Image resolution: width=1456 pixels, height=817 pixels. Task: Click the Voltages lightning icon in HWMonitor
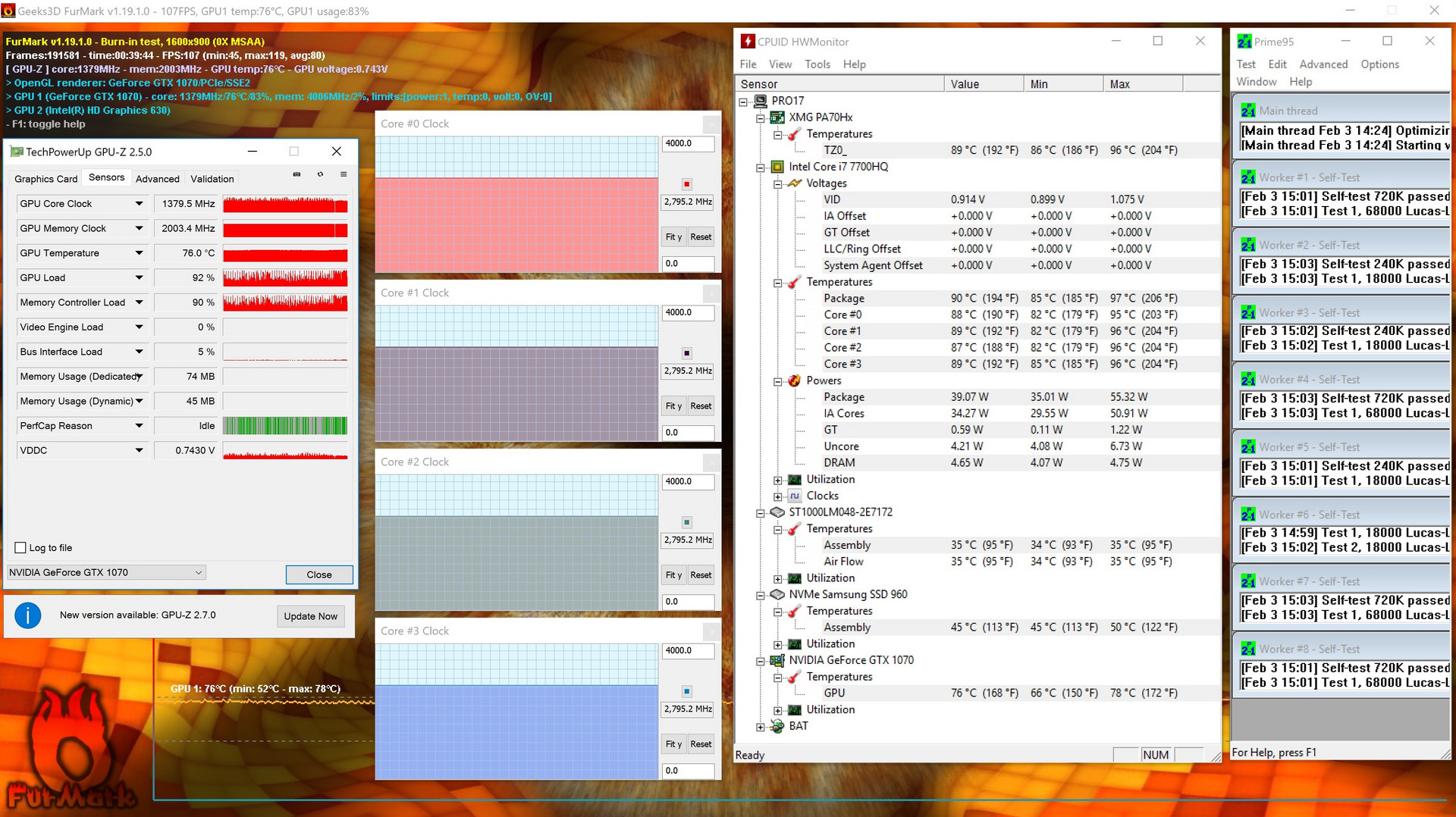[x=795, y=183]
